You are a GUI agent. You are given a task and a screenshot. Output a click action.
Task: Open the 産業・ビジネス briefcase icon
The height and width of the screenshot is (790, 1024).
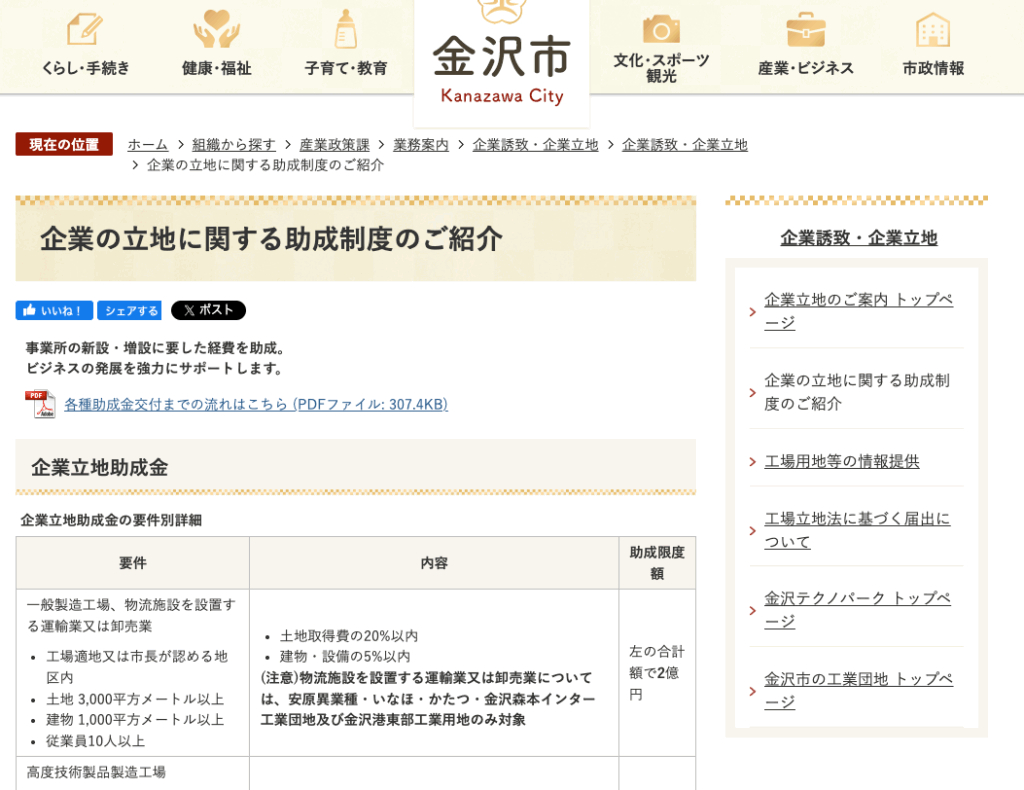pos(805,29)
